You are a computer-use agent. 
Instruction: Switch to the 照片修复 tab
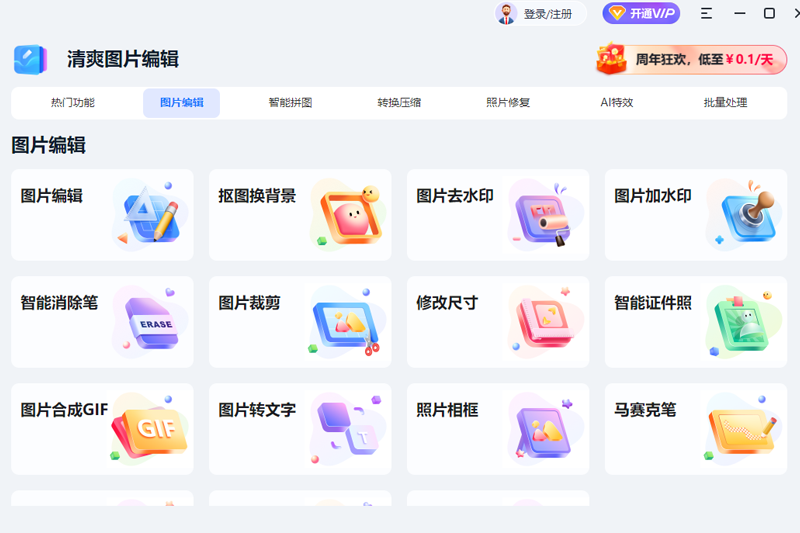pyautogui.click(x=508, y=103)
